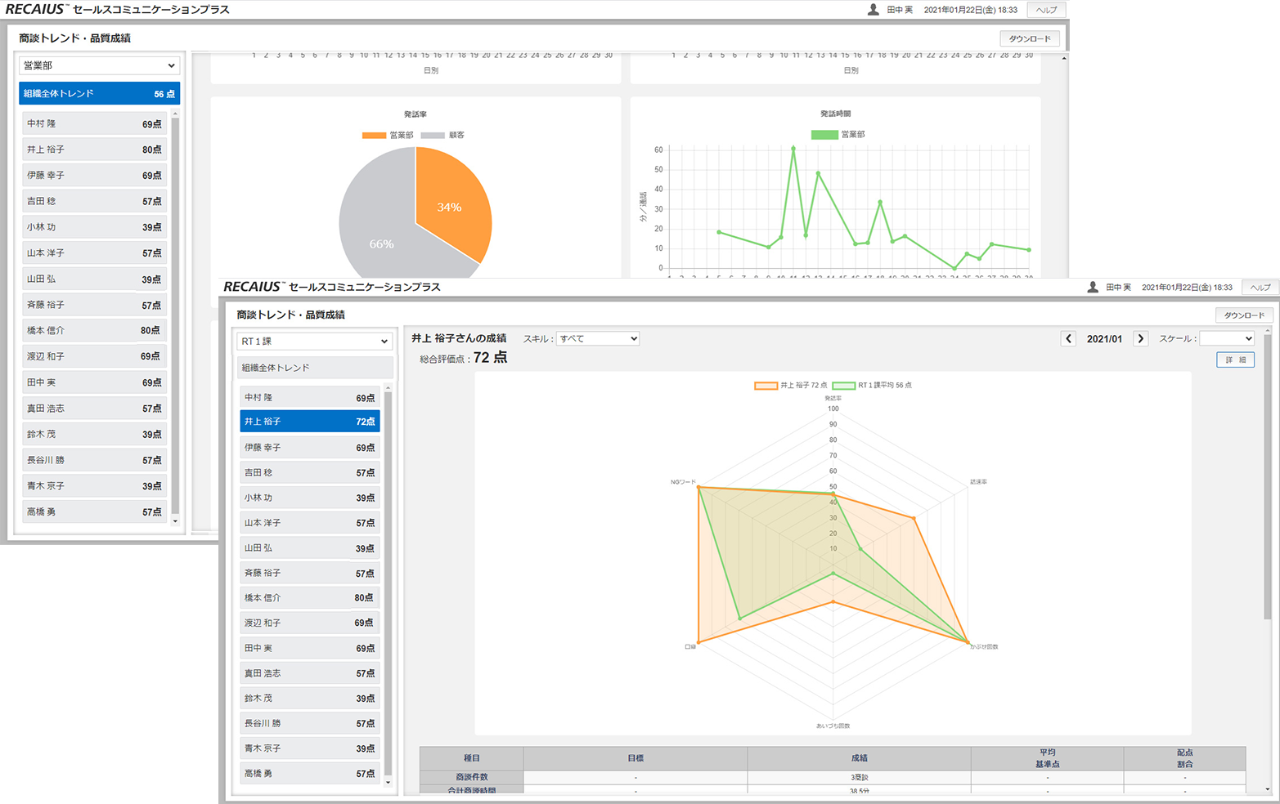Viewport: 1280px width, 804px height.
Task: Click the ヘルプ button in the front window
Action: coord(1260,287)
